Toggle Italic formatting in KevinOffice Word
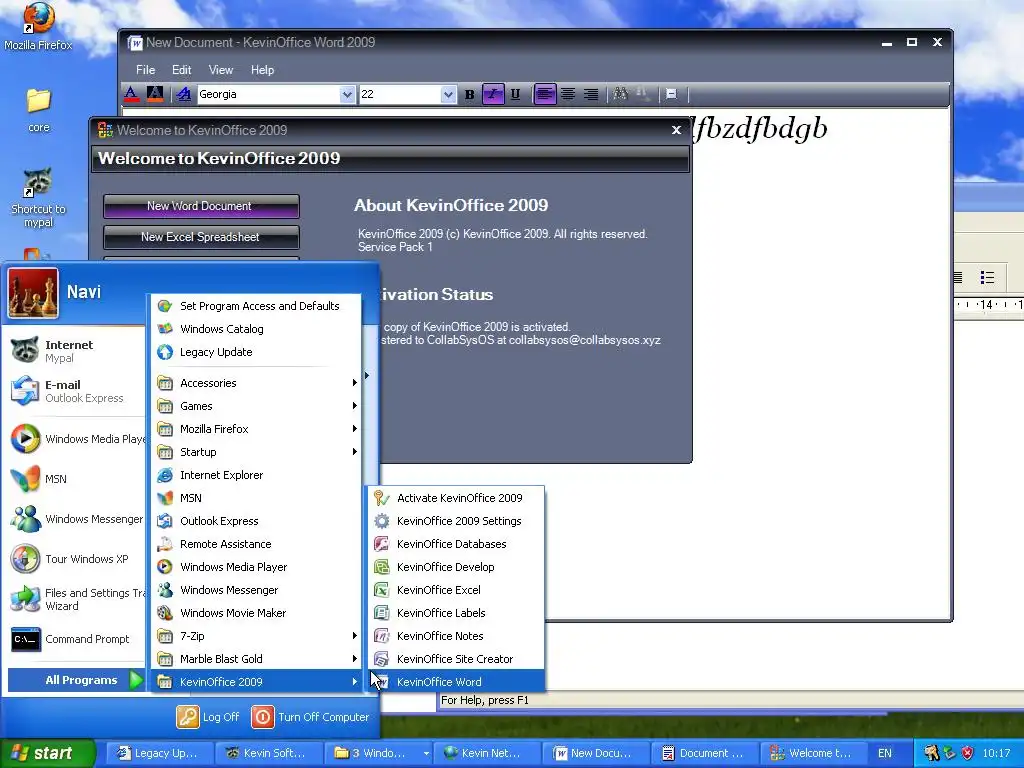 tap(492, 94)
